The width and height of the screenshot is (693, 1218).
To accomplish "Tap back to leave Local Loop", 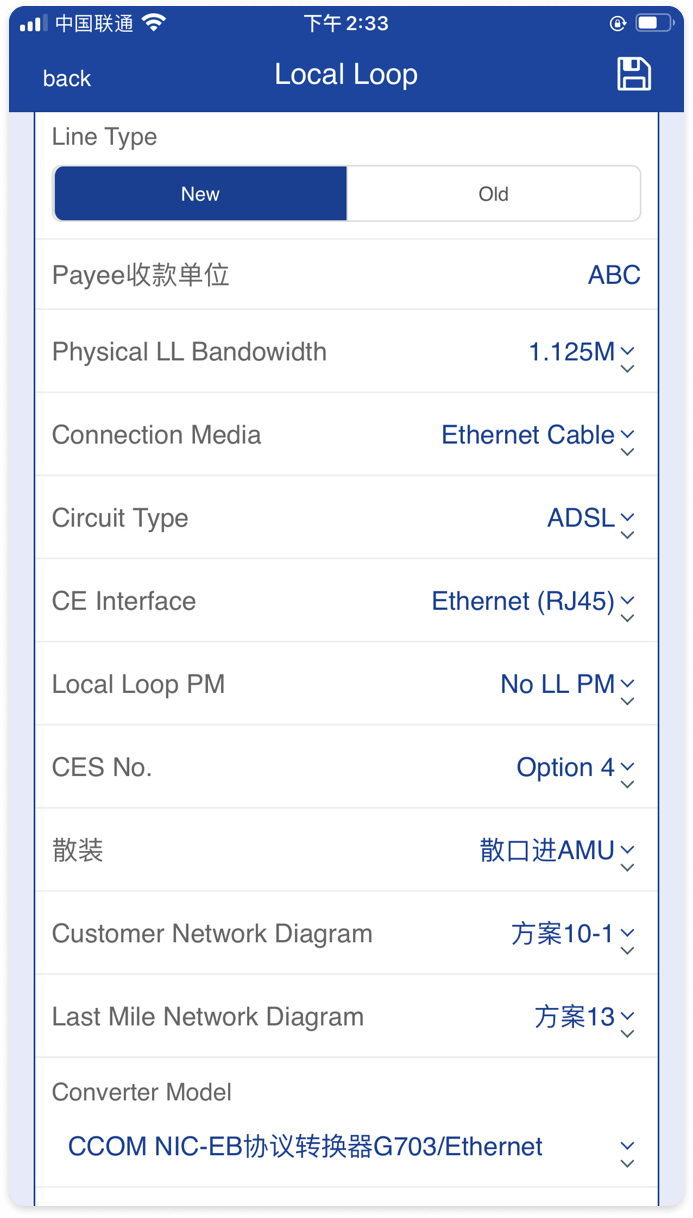I will pyautogui.click(x=66, y=78).
